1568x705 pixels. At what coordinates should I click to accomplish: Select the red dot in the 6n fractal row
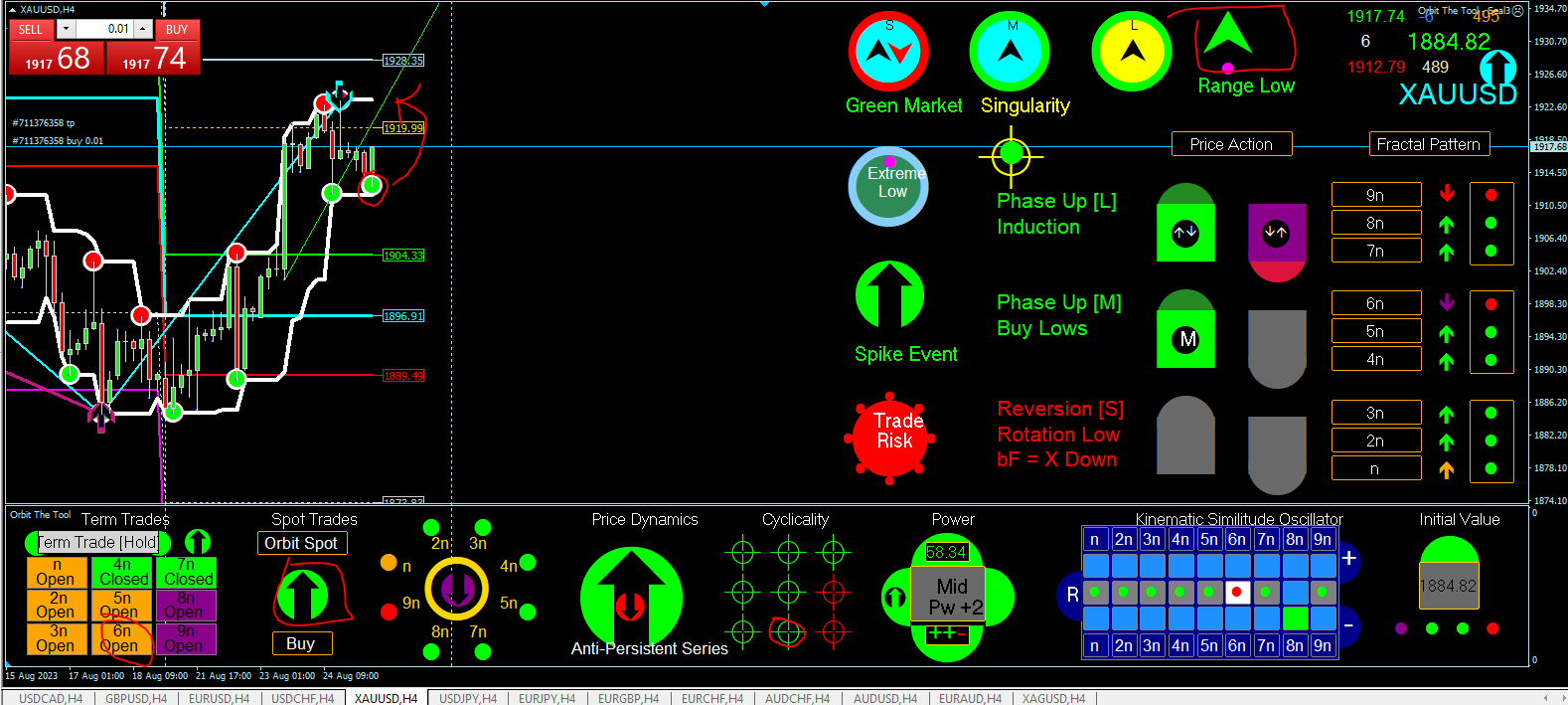pyautogui.click(x=1490, y=304)
